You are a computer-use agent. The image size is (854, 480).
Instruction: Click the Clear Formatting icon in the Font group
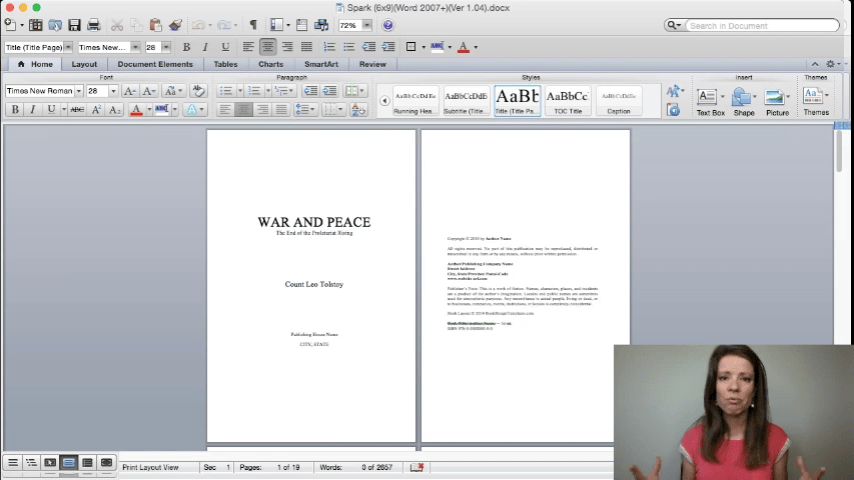click(198, 91)
